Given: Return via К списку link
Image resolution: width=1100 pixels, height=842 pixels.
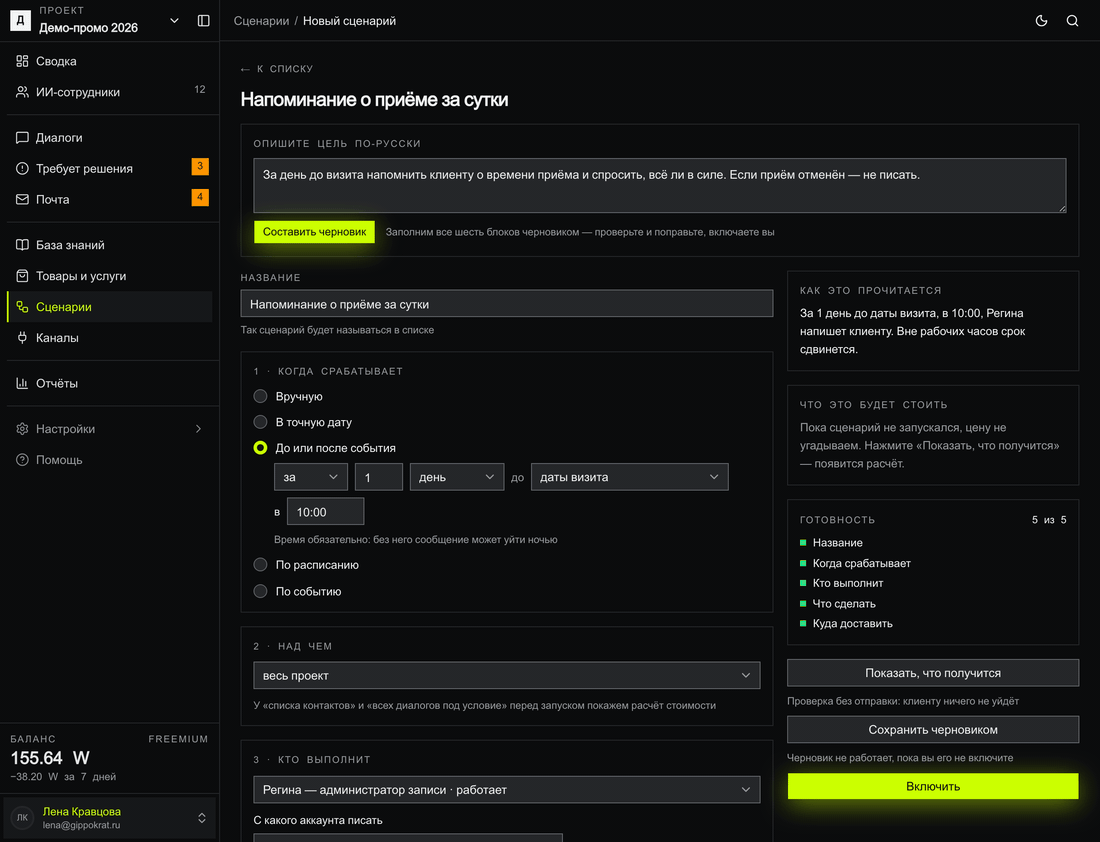Looking at the screenshot, I should 276,69.
